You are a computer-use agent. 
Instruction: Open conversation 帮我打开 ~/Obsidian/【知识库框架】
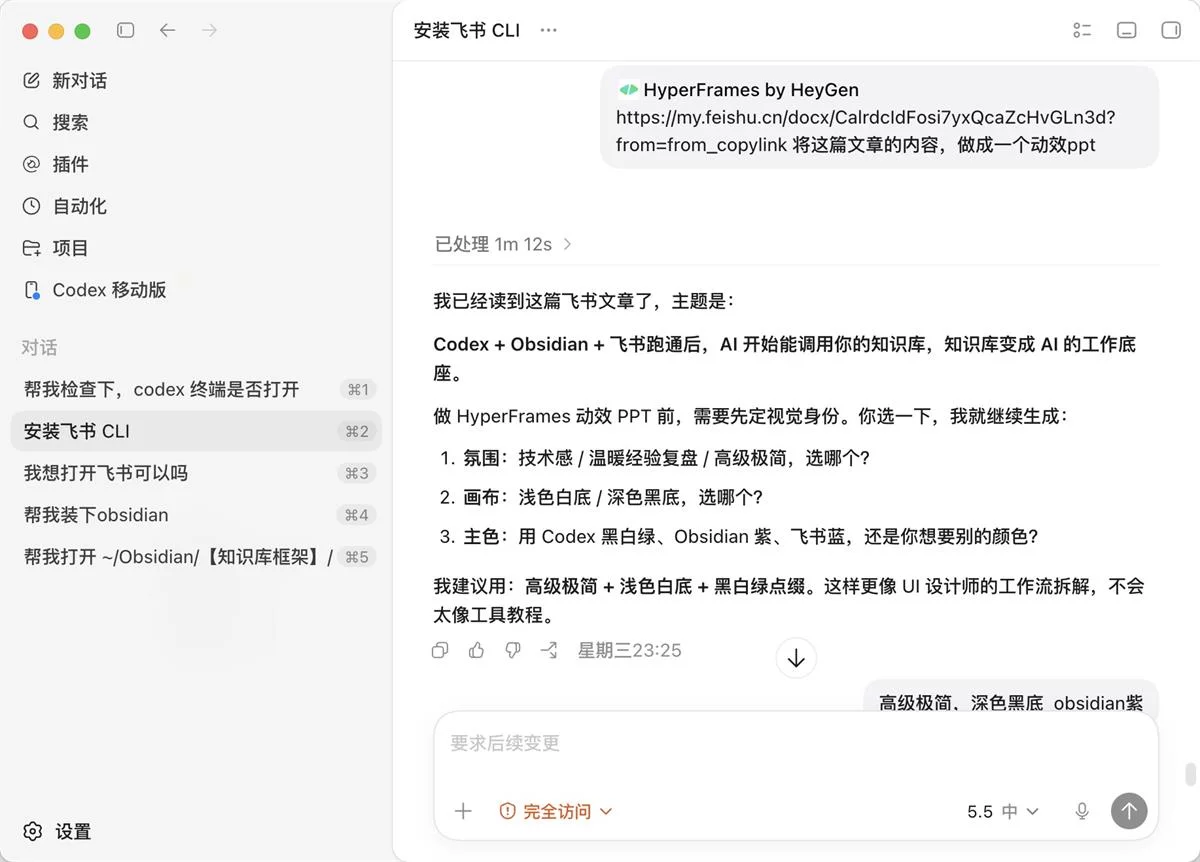click(196, 557)
